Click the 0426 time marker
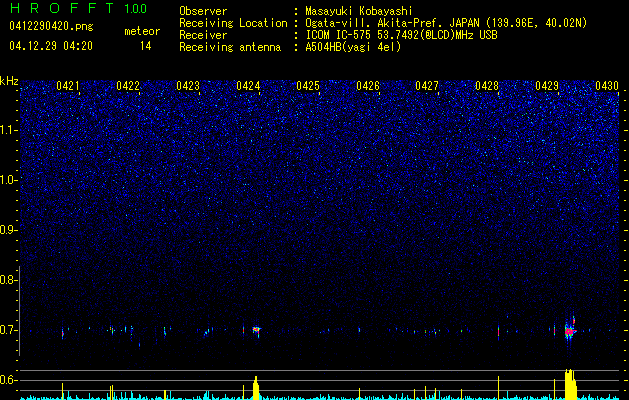Image resolution: width=629 pixels, height=400 pixels. pyautogui.click(x=368, y=85)
